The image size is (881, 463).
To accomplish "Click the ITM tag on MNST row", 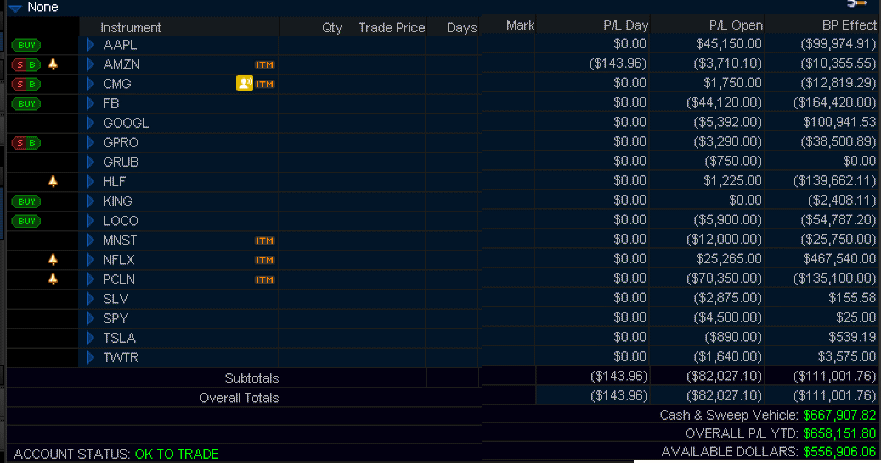I will [265, 241].
